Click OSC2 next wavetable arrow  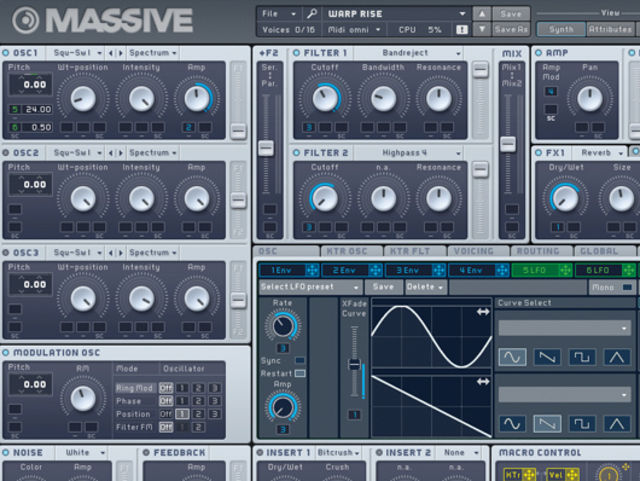pos(120,153)
